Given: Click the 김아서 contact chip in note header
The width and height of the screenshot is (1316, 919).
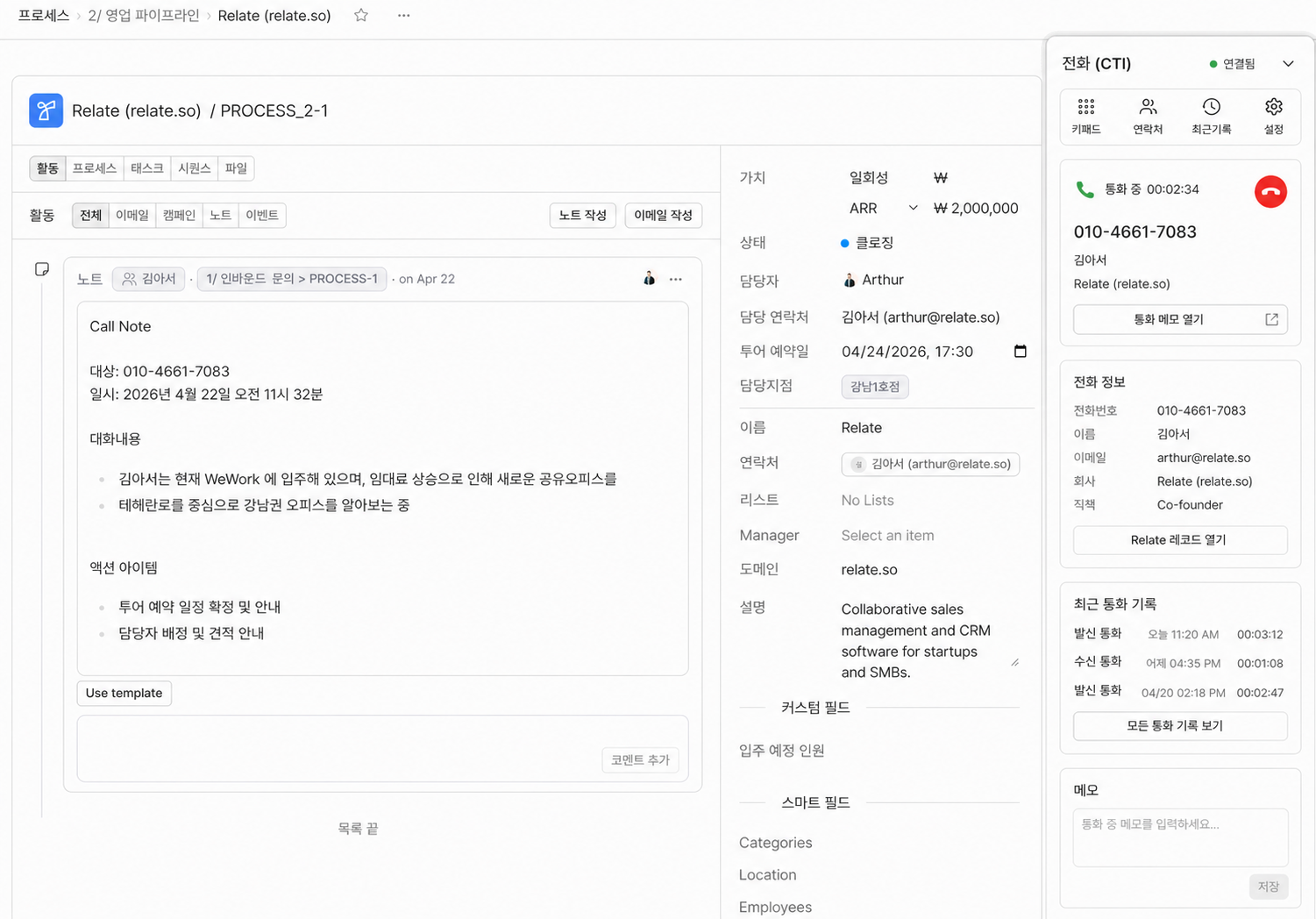Looking at the screenshot, I should [x=149, y=279].
